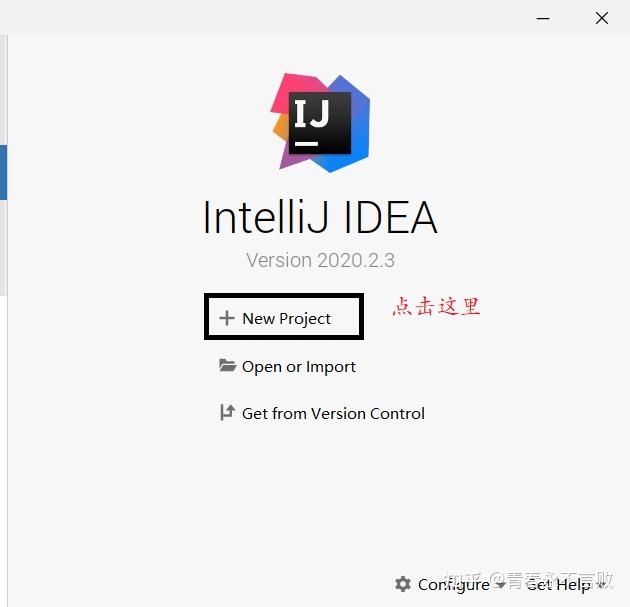Start a New Project
Screen dimensions: 630x607
(286, 319)
